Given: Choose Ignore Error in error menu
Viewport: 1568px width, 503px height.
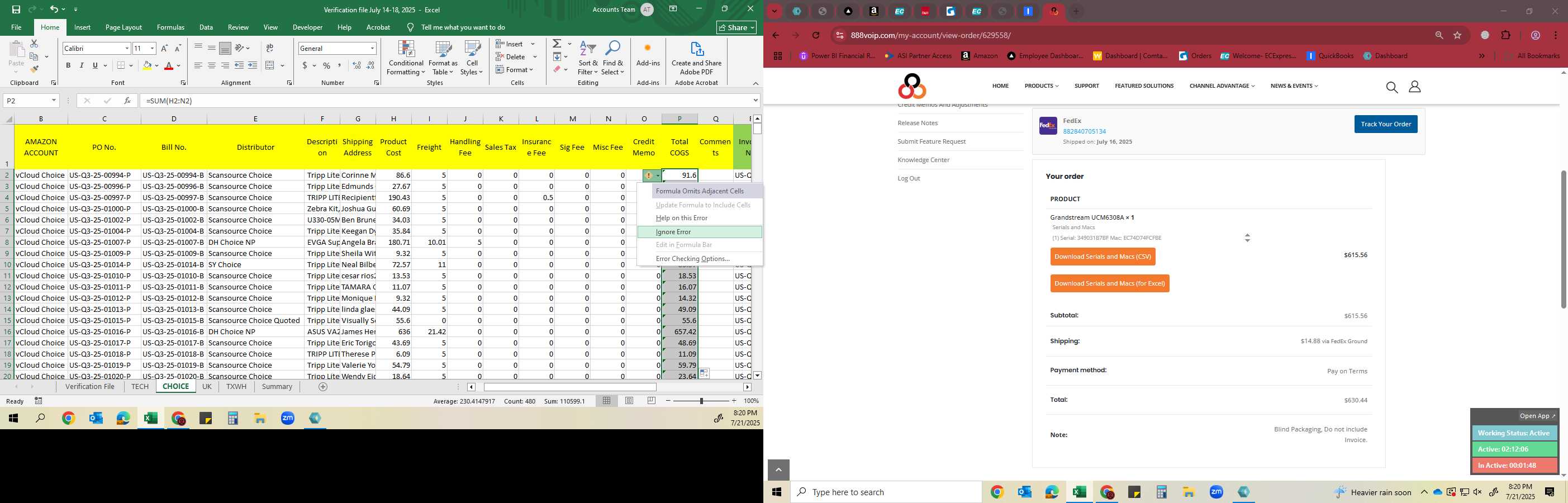Looking at the screenshot, I should pyautogui.click(x=700, y=232).
